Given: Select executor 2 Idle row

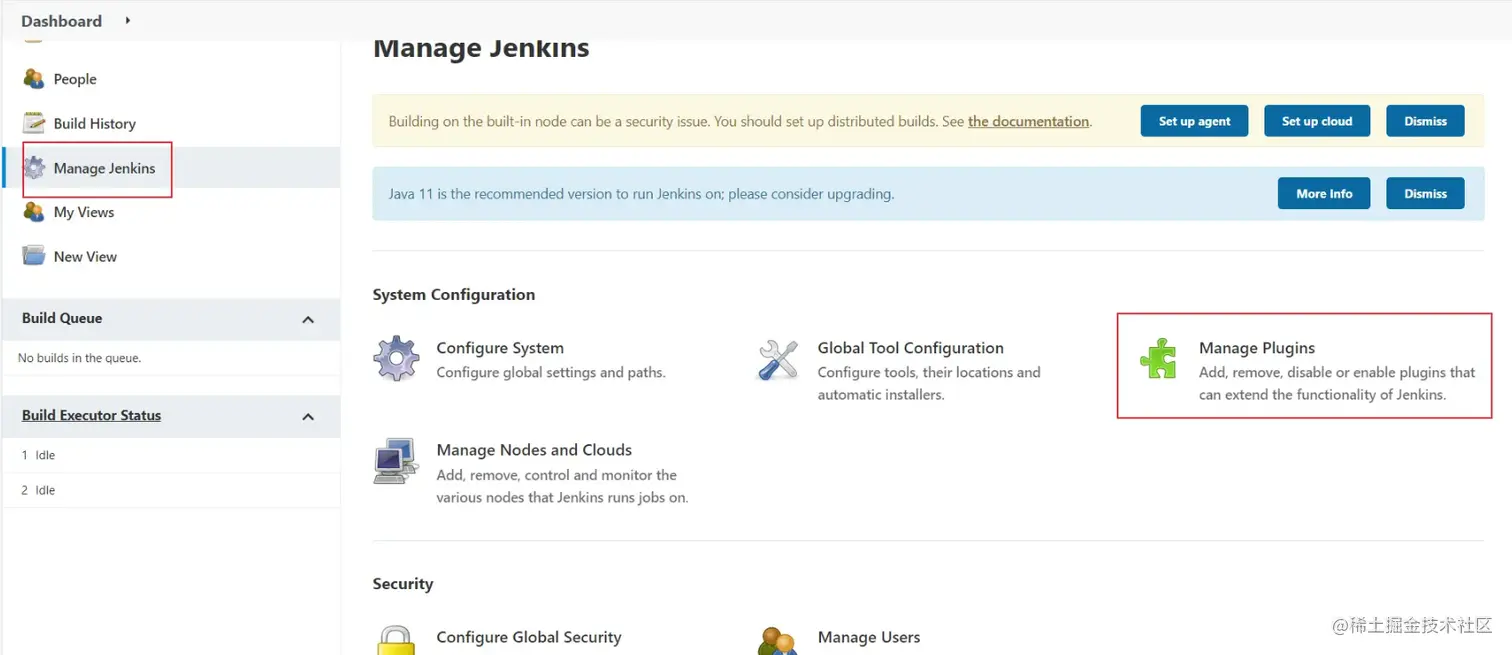Looking at the screenshot, I should pos(170,490).
